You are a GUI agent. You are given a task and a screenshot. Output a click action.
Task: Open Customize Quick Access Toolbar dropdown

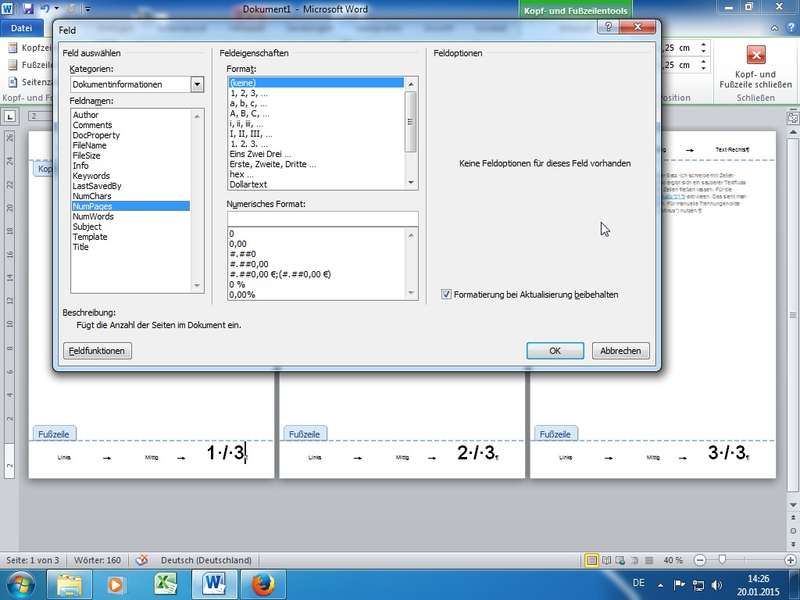pyautogui.click(x=88, y=9)
